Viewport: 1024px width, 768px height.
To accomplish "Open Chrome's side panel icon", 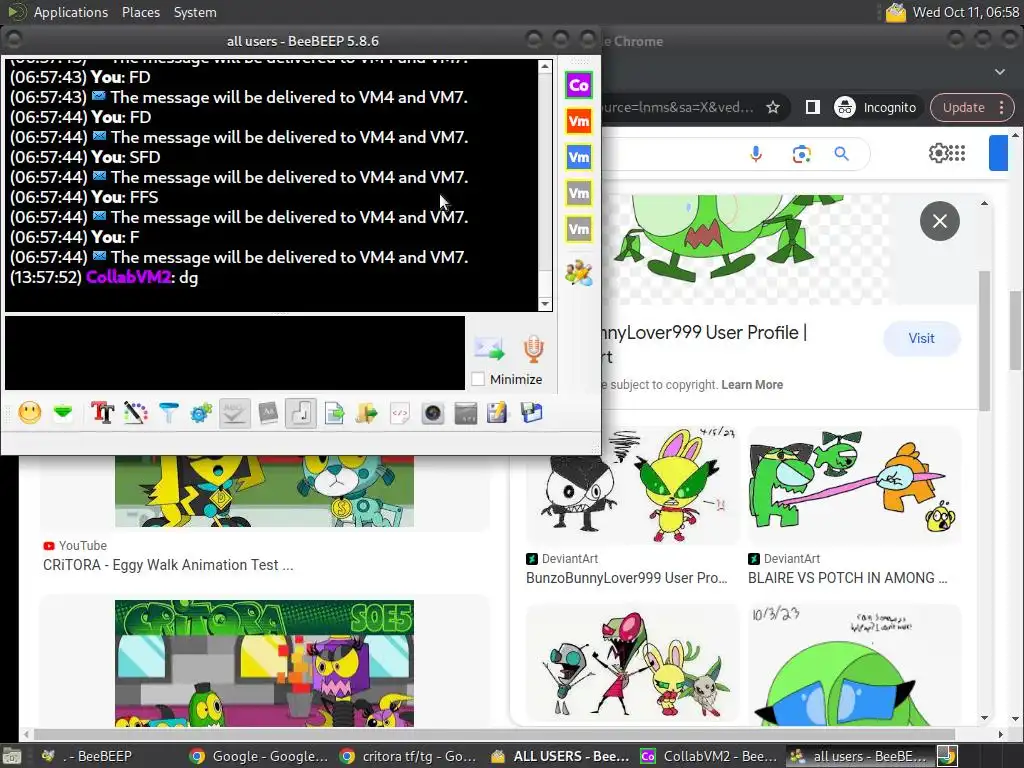I will point(812,107).
